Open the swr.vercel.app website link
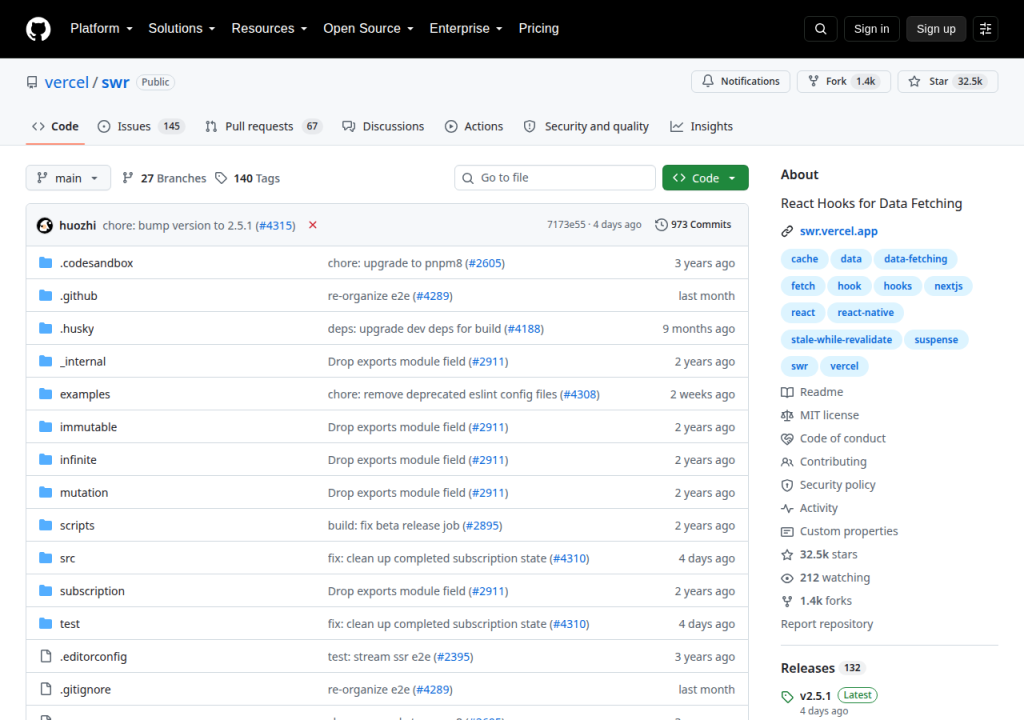Image resolution: width=1024 pixels, height=720 pixels. (x=839, y=231)
